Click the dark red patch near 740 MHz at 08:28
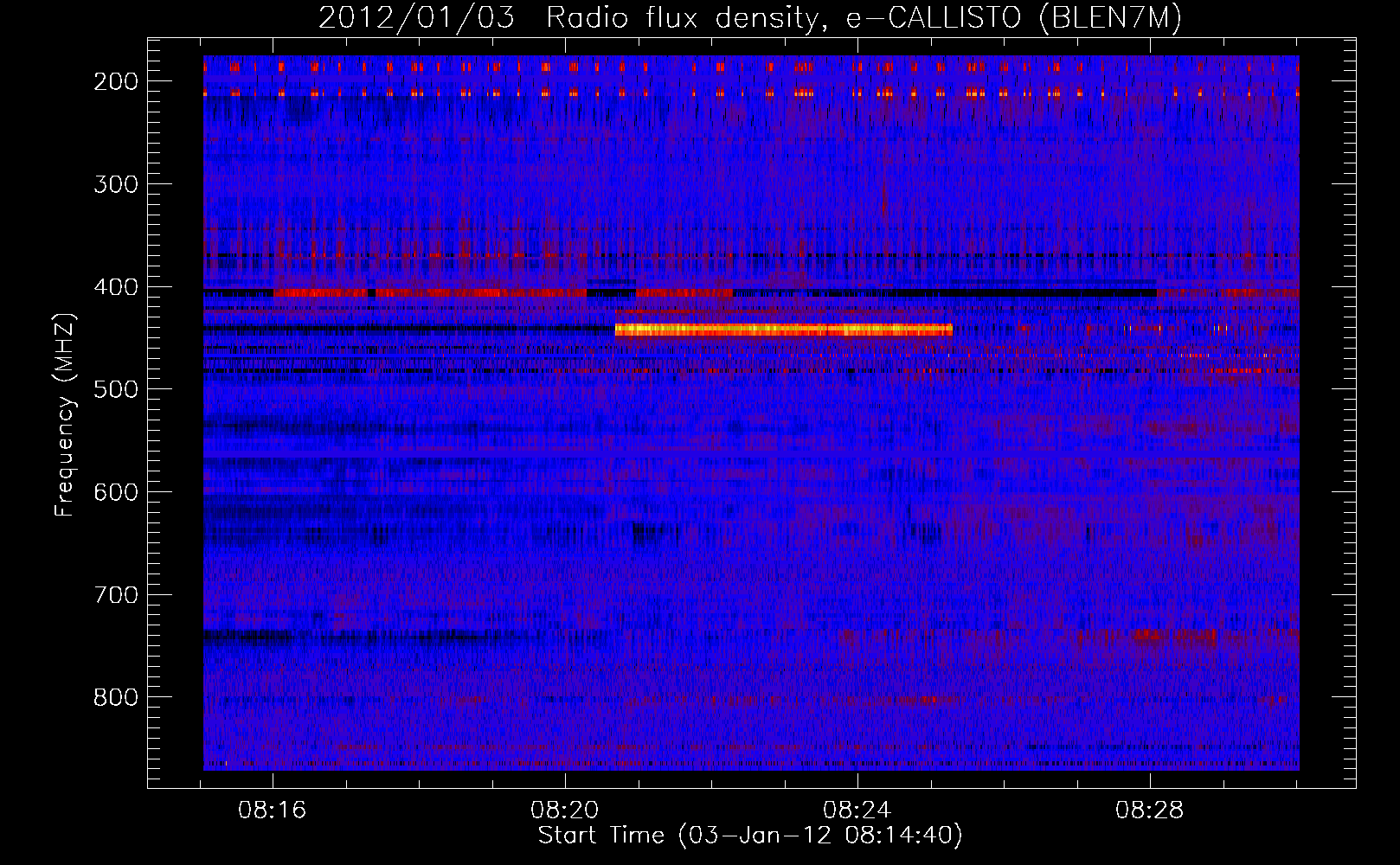1400x865 pixels. (1172, 637)
